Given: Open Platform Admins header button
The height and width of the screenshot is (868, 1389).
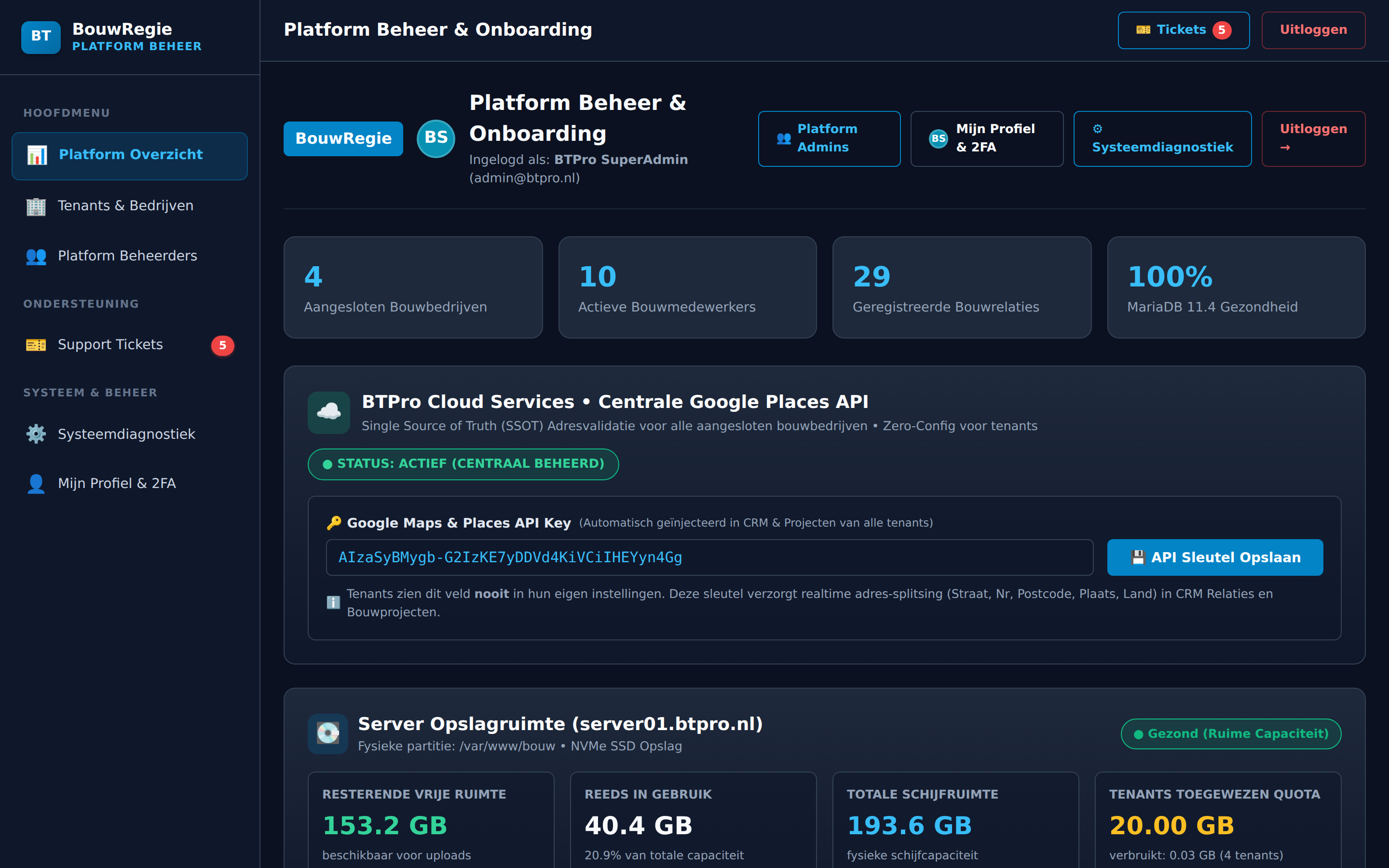Looking at the screenshot, I should [829, 139].
